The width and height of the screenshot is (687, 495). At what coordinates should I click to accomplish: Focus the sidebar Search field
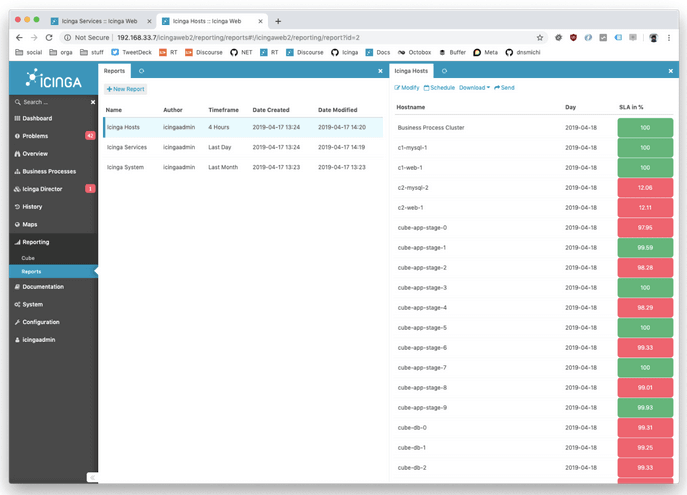coord(53,102)
